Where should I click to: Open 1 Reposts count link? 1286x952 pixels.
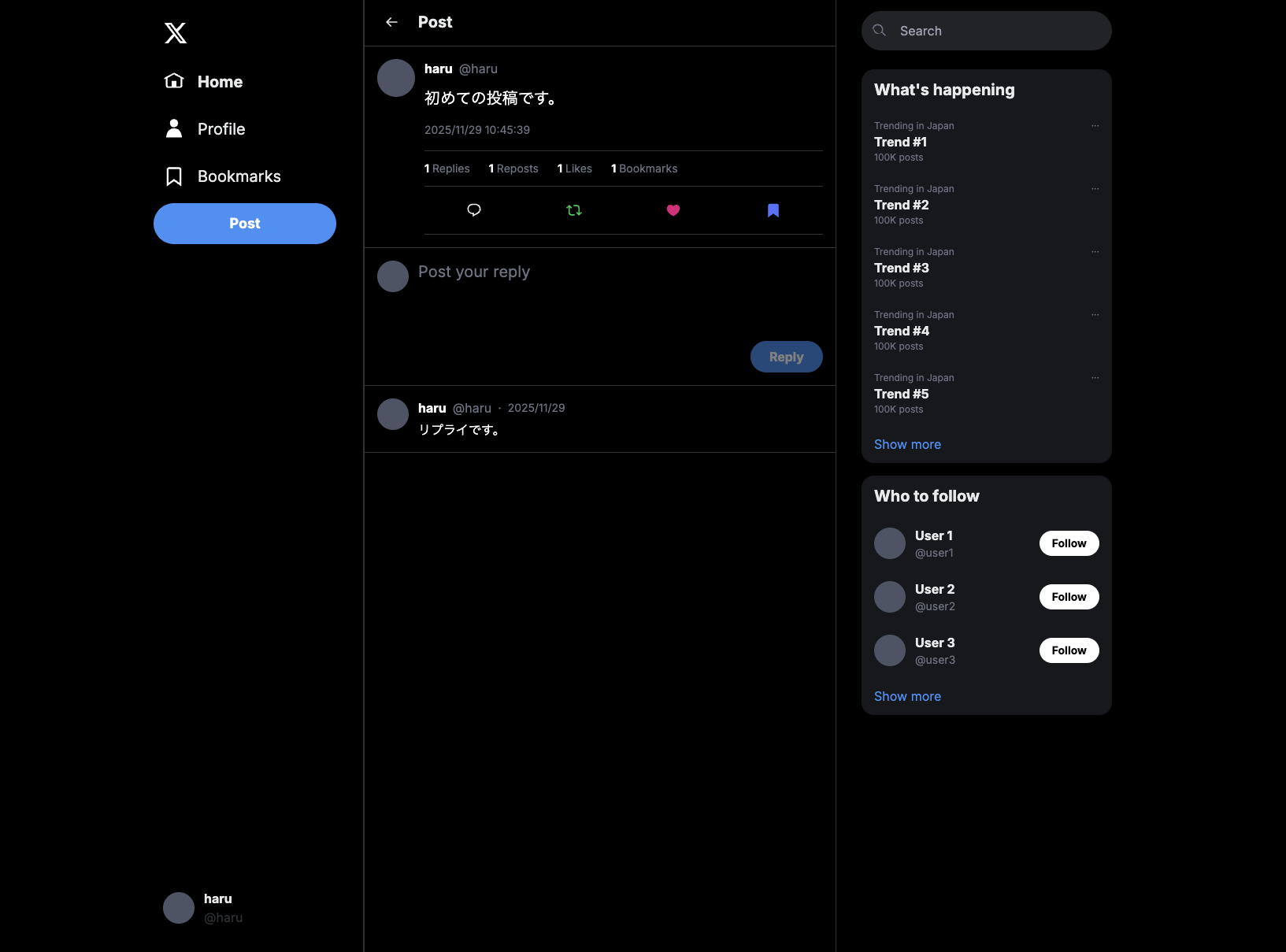click(x=513, y=169)
